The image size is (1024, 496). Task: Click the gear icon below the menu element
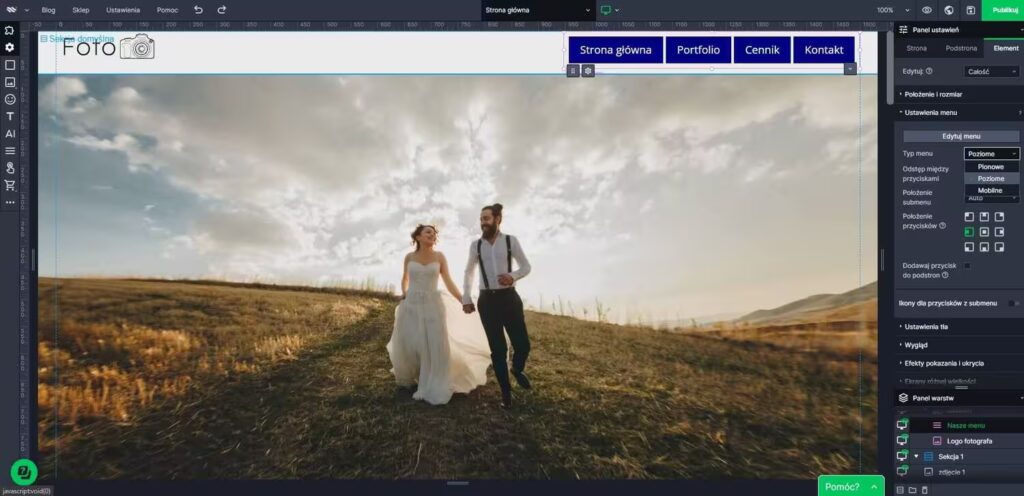point(588,70)
